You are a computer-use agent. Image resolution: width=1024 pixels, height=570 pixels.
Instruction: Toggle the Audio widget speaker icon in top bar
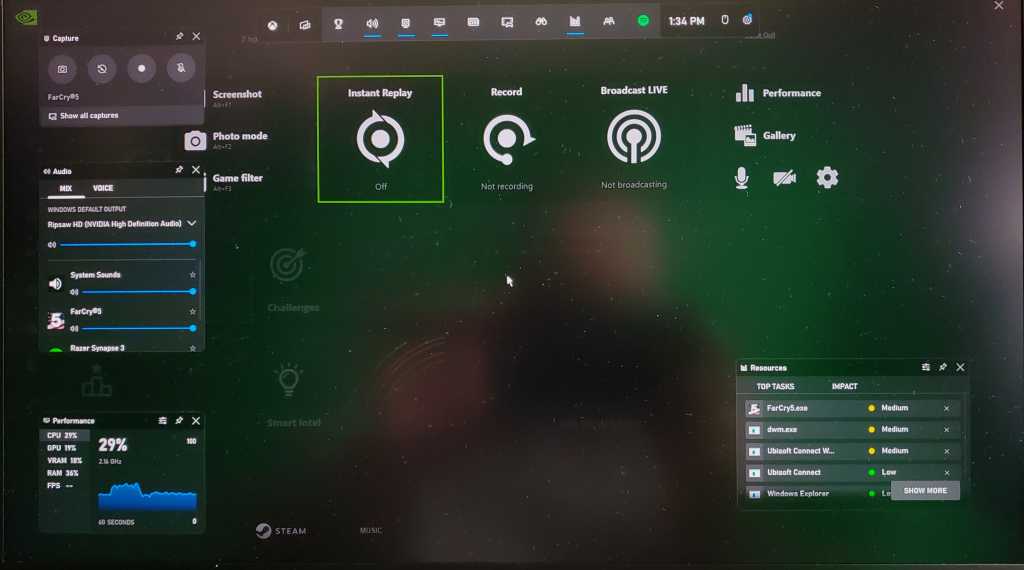pos(372,24)
